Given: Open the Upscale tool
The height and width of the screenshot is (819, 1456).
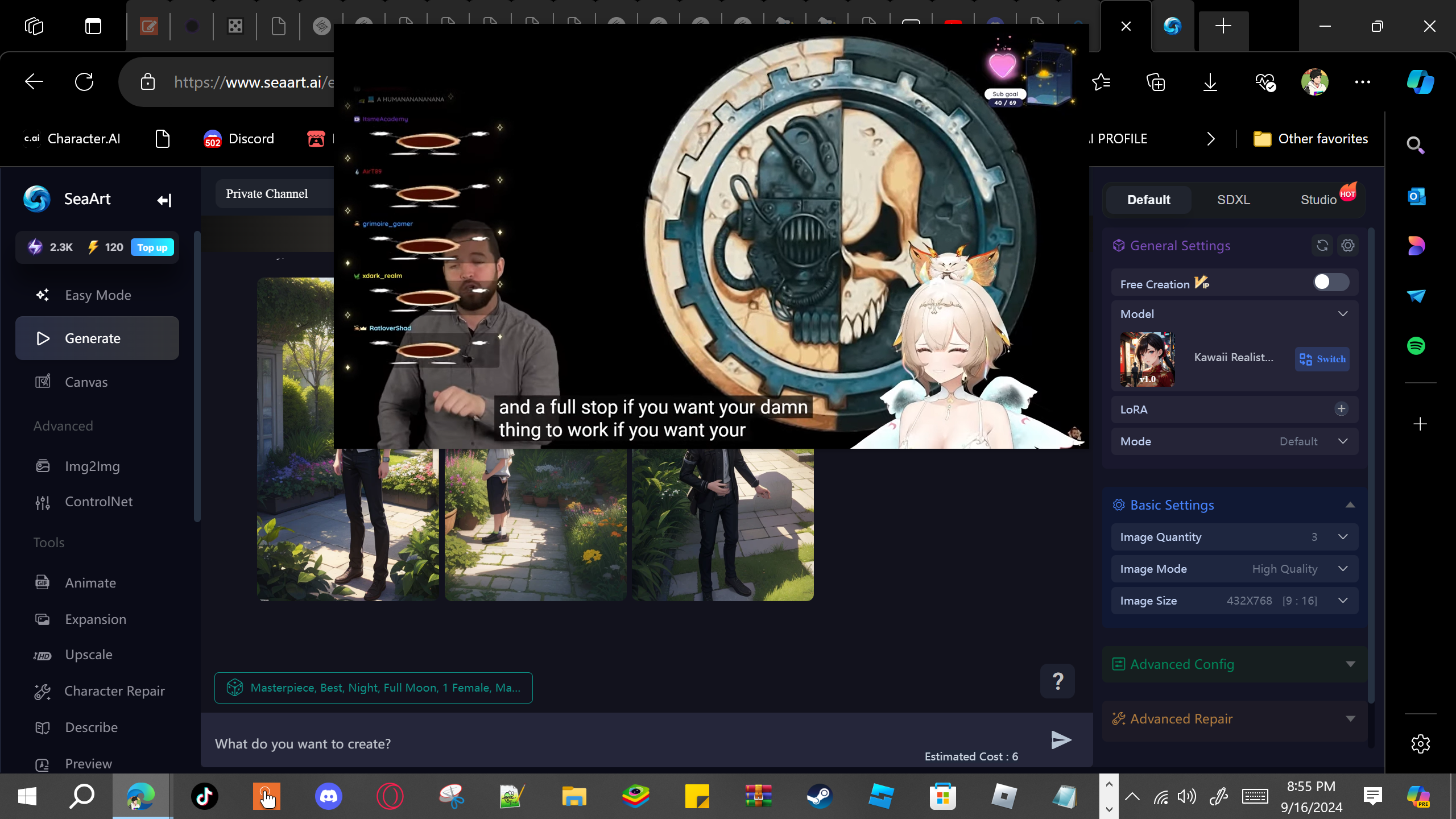Looking at the screenshot, I should (97, 655).
